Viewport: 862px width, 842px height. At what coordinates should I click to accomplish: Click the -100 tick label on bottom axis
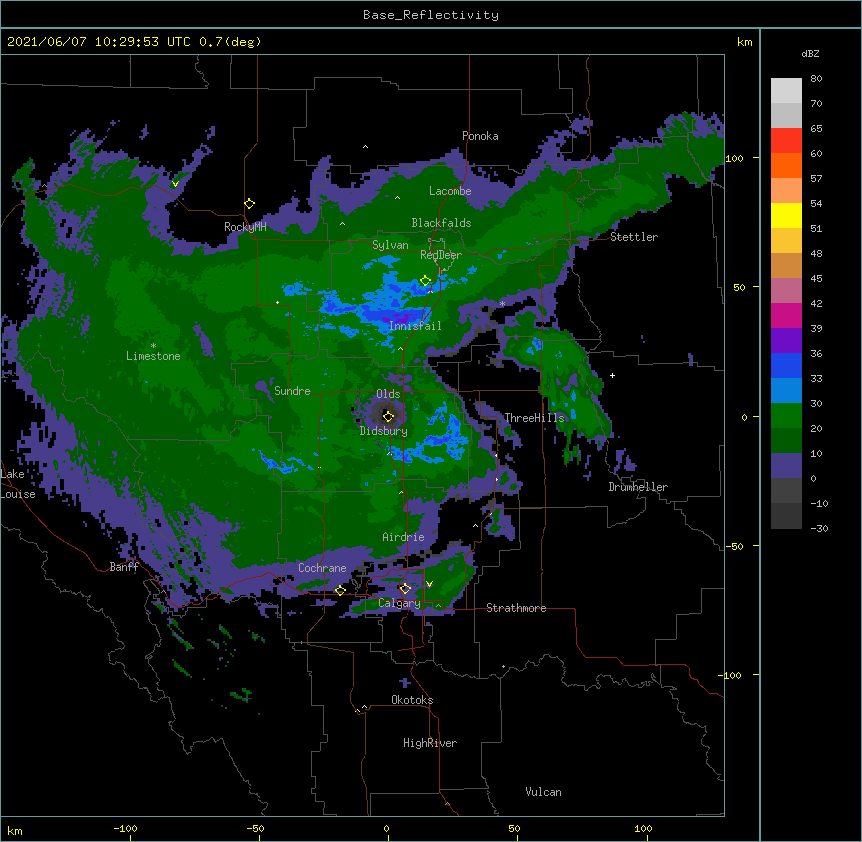coord(125,828)
